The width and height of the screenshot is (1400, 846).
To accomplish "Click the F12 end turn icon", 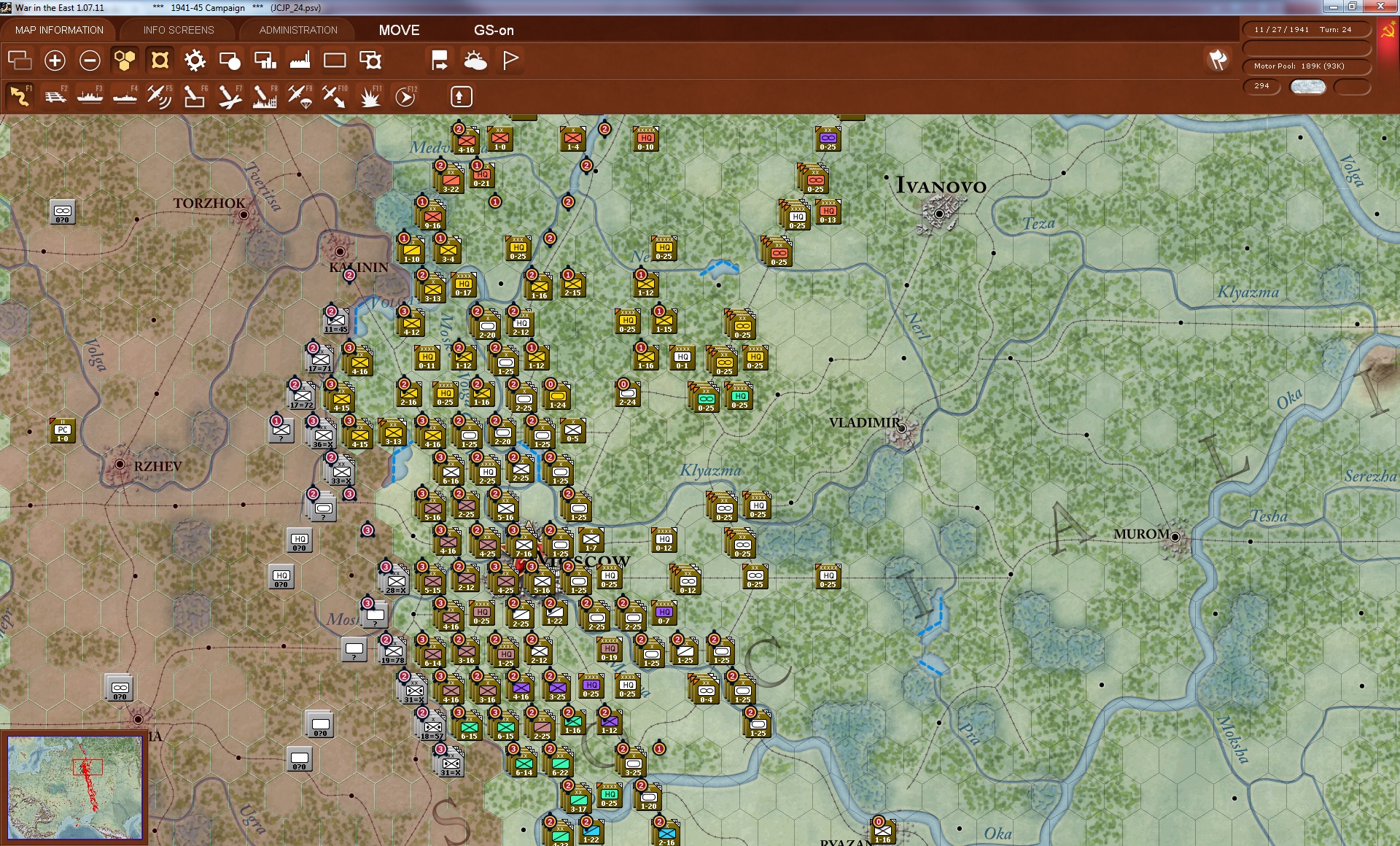I will (x=405, y=96).
